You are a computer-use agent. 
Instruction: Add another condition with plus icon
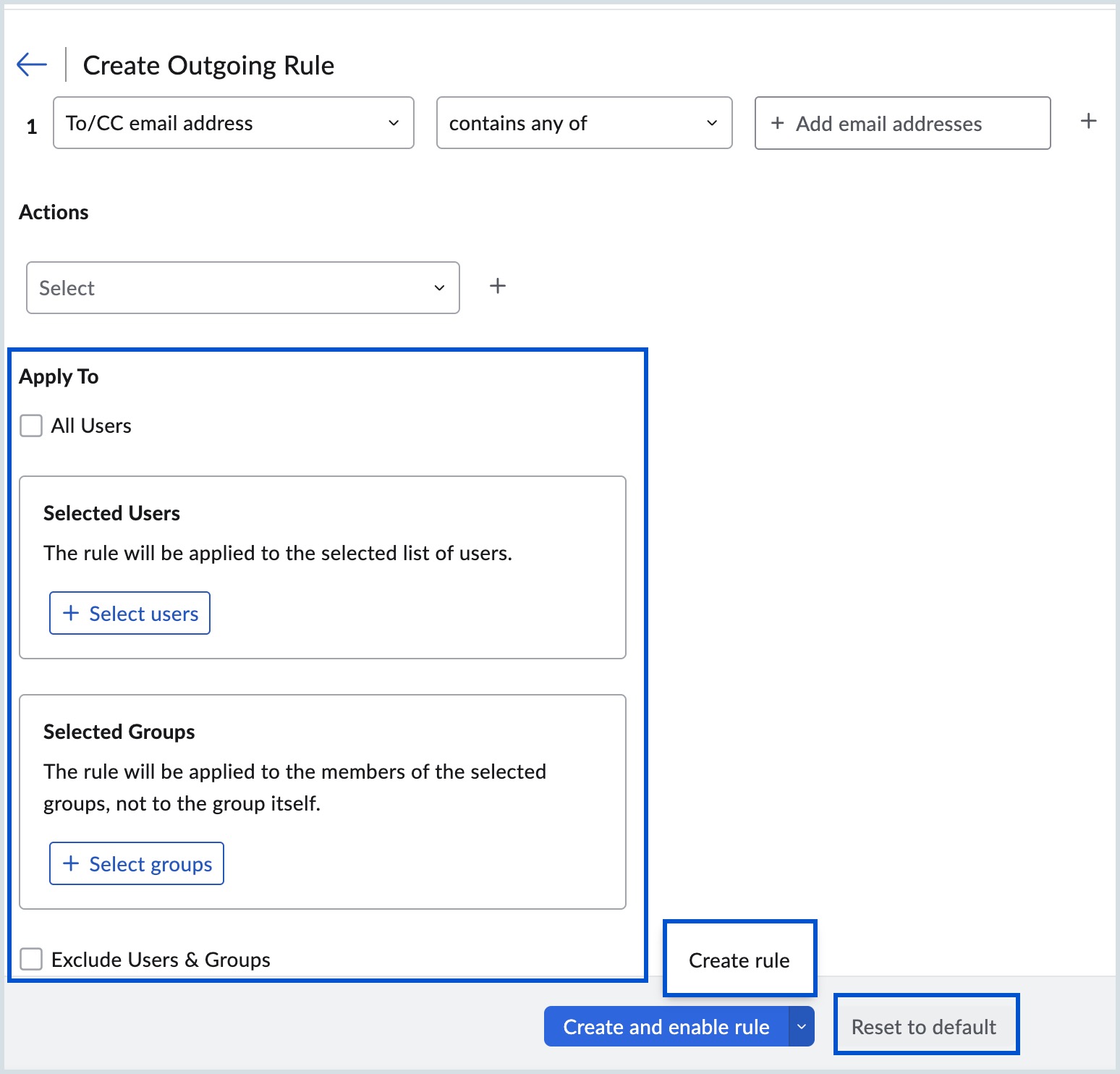1088,121
